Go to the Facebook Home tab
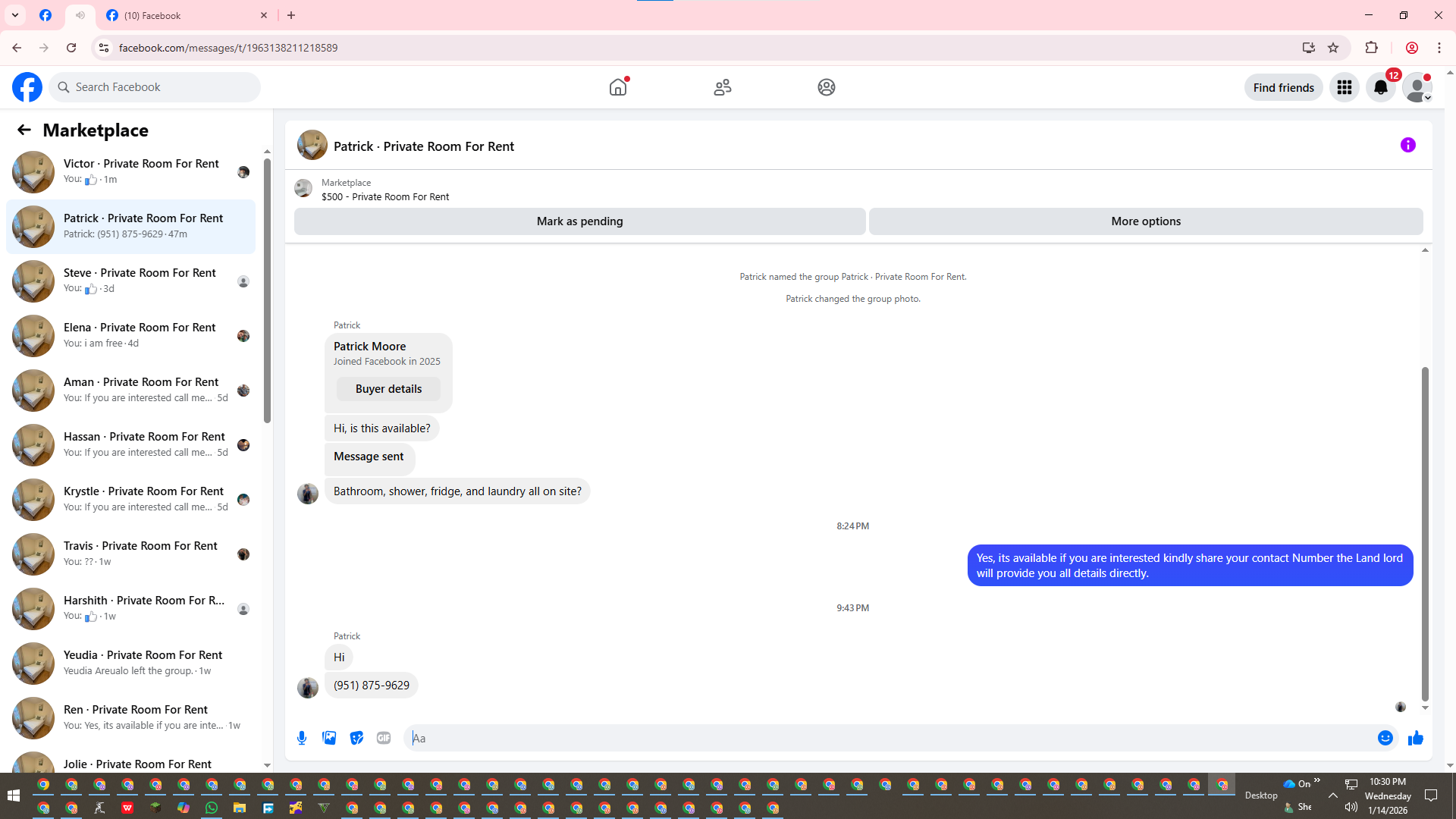This screenshot has height=819, width=1456. pyautogui.click(x=618, y=87)
